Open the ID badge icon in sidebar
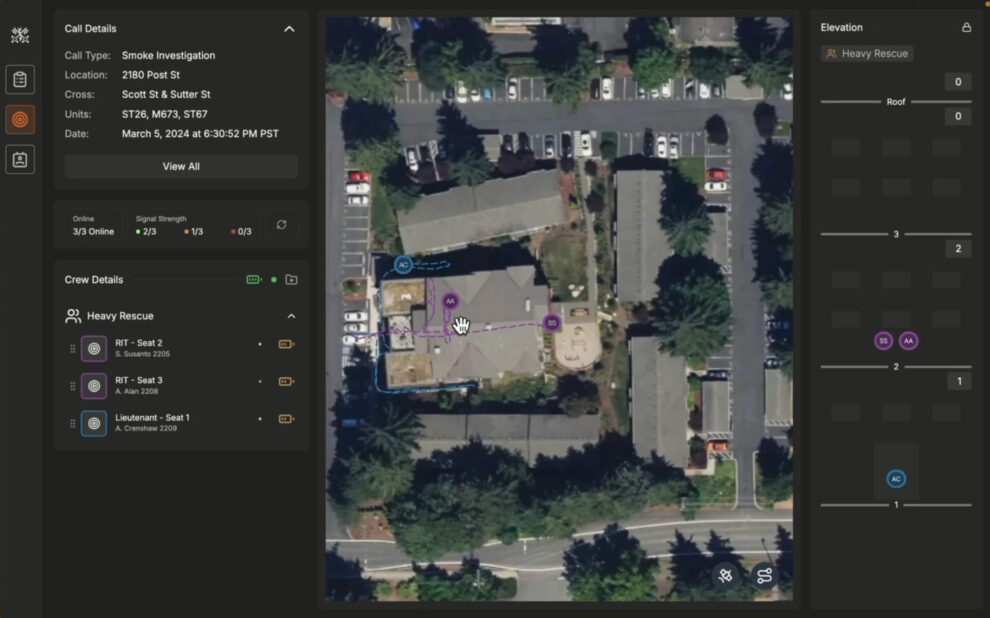Viewport: 990px width, 618px height. 20,159
